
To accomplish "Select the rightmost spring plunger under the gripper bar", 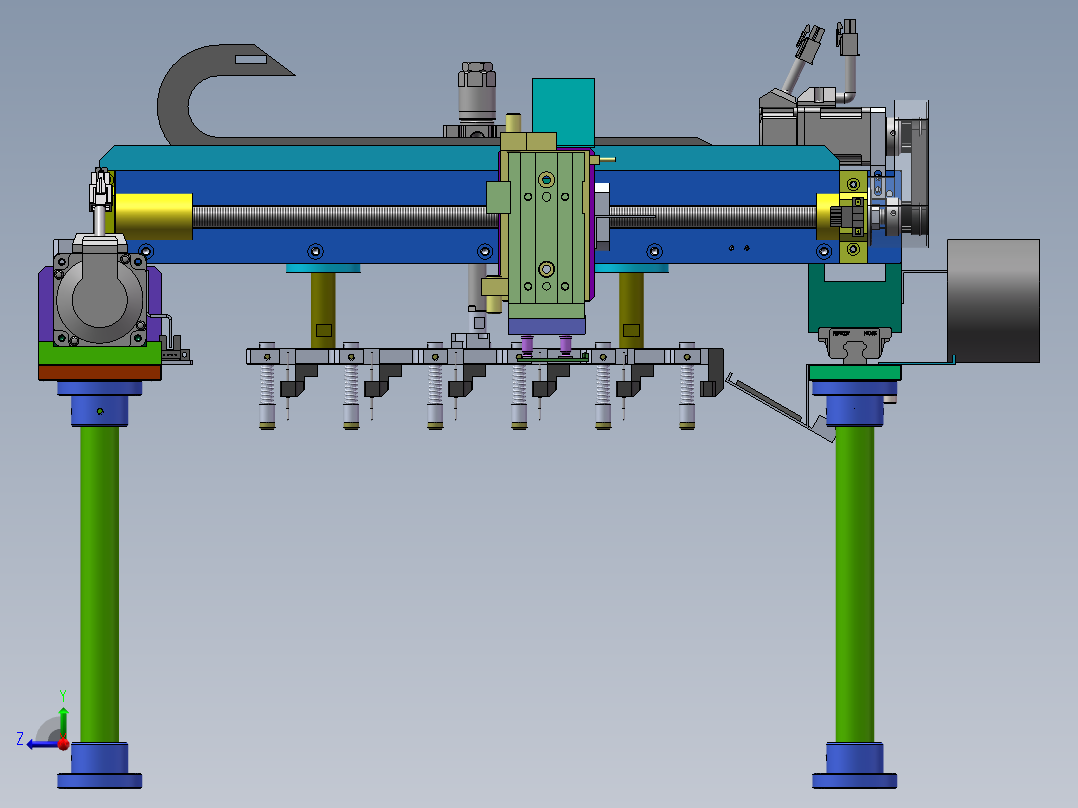I will pyautogui.click(x=687, y=395).
